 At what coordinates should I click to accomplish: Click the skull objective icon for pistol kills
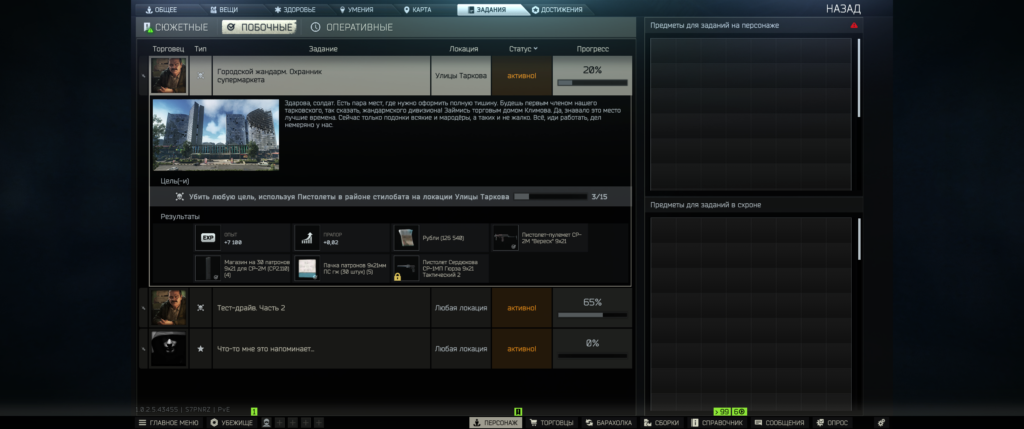[x=179, y=197]
